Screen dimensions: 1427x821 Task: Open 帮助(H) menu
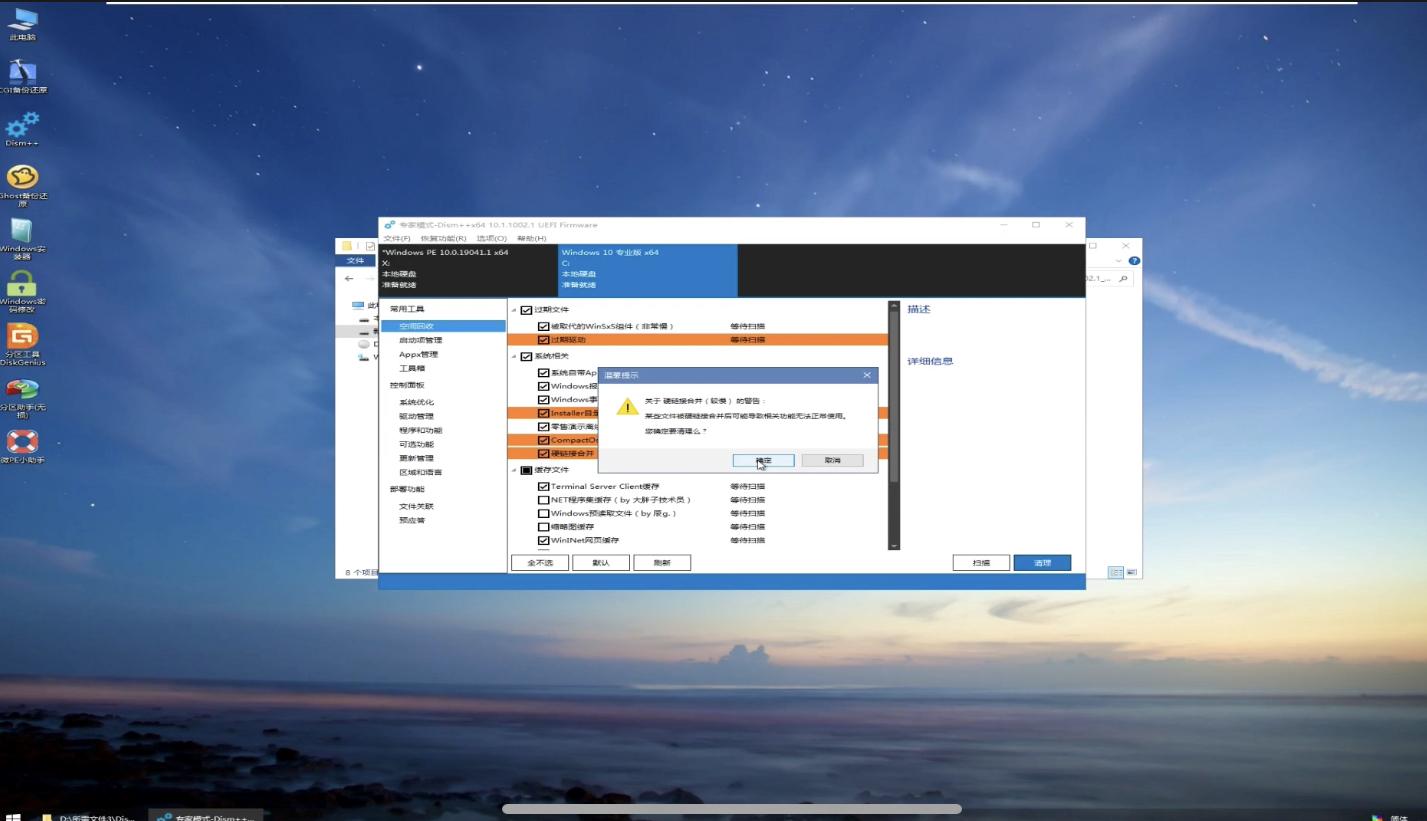tap(531, 238)
